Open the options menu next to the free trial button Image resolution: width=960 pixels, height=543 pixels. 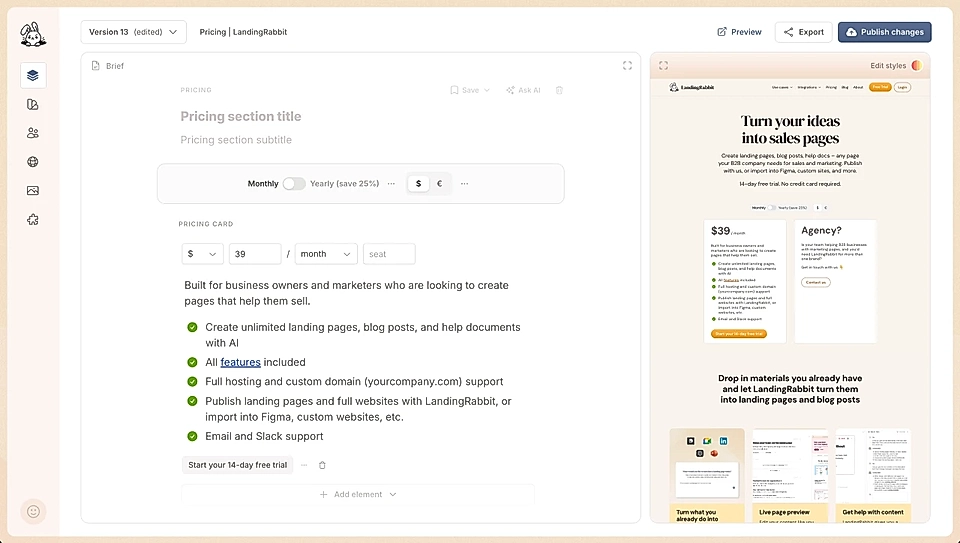click(304, 465)
